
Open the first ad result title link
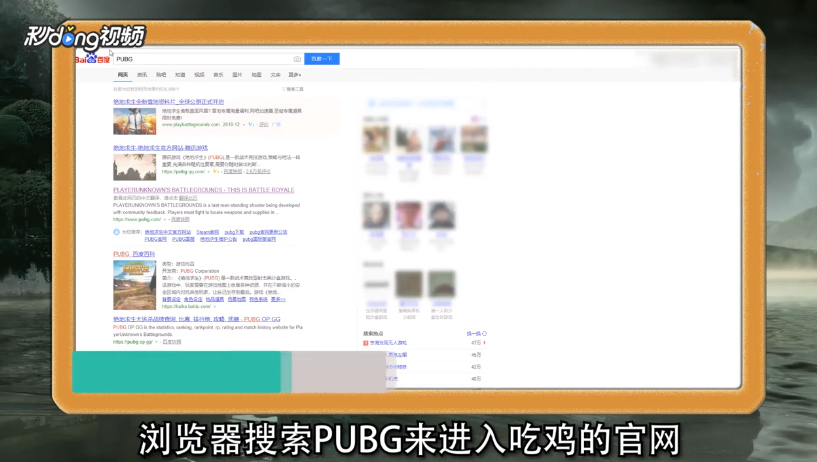(x=168, y=102)
